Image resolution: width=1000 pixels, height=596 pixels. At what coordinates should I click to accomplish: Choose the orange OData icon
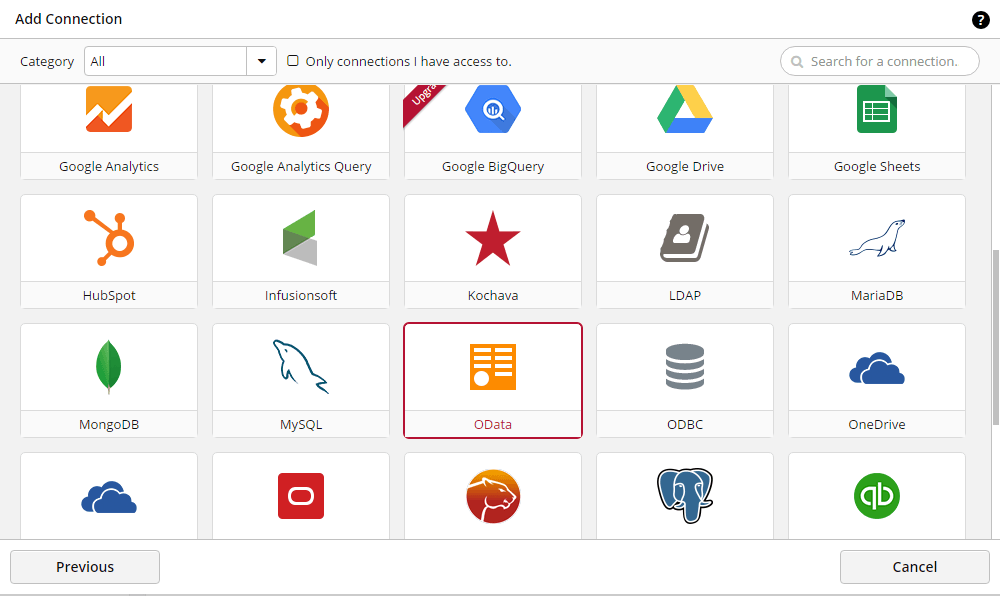[493, 367]
